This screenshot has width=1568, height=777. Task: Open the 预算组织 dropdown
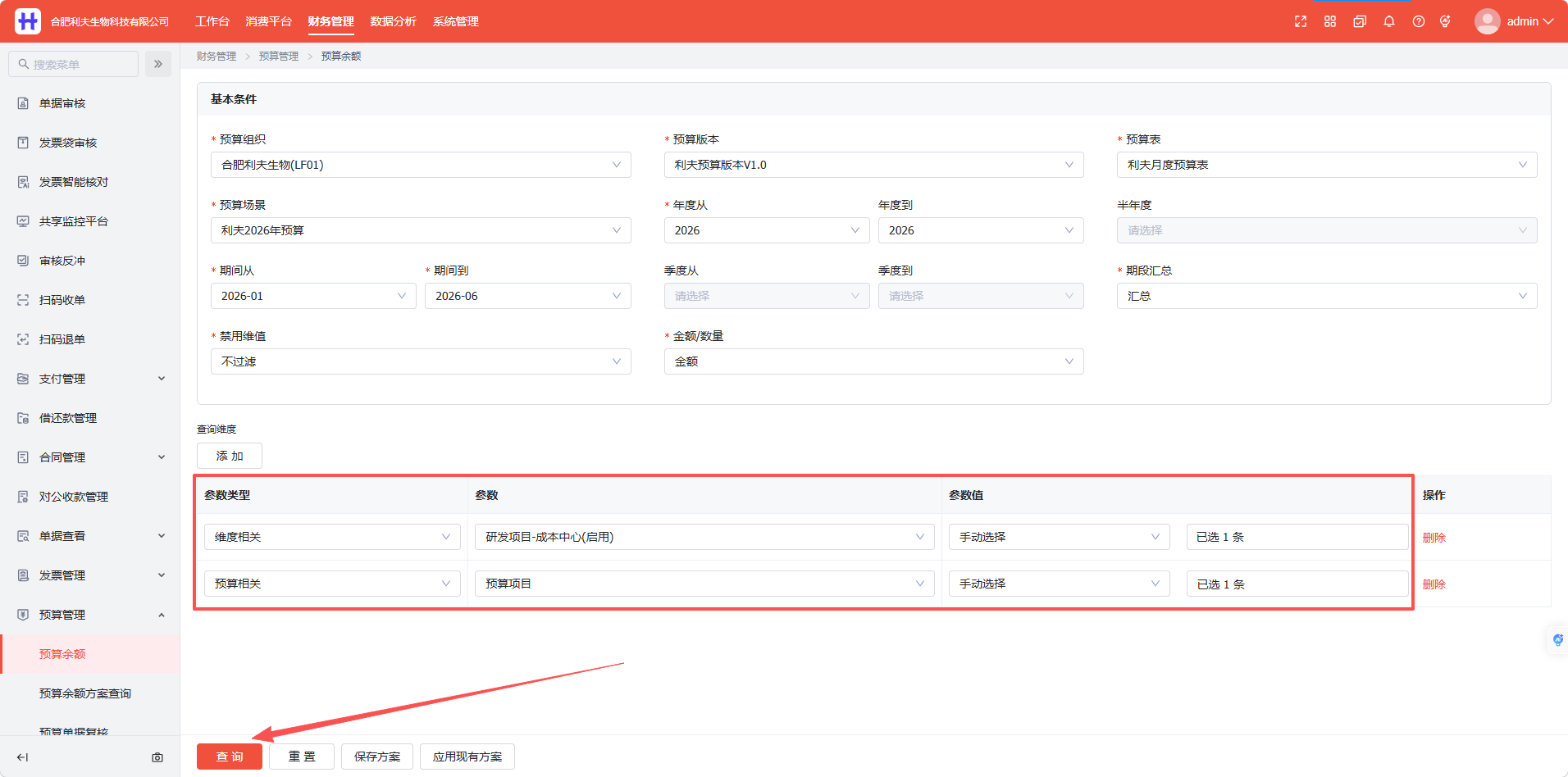tap(421, 165)
